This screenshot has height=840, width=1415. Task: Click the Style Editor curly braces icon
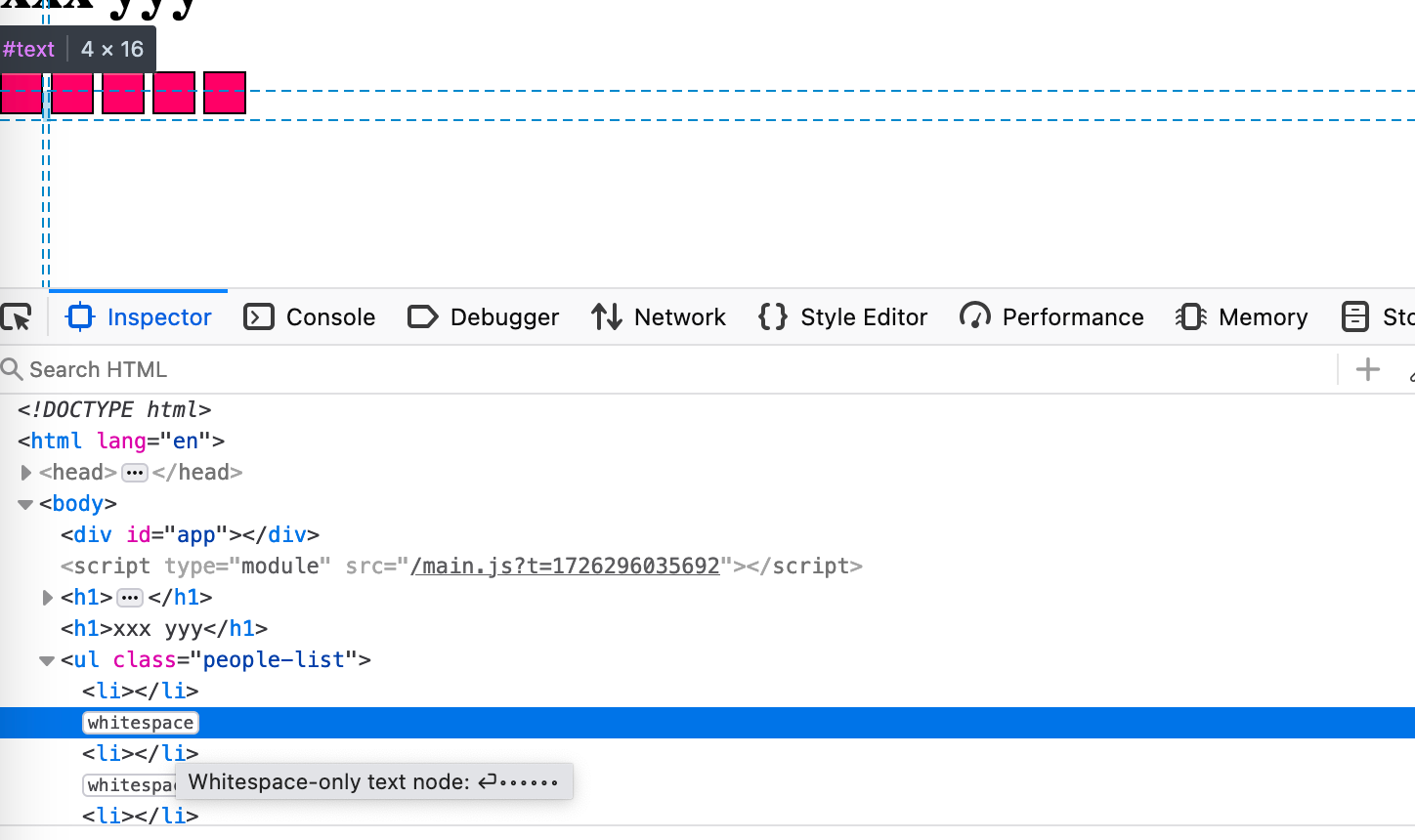(772, 317)
